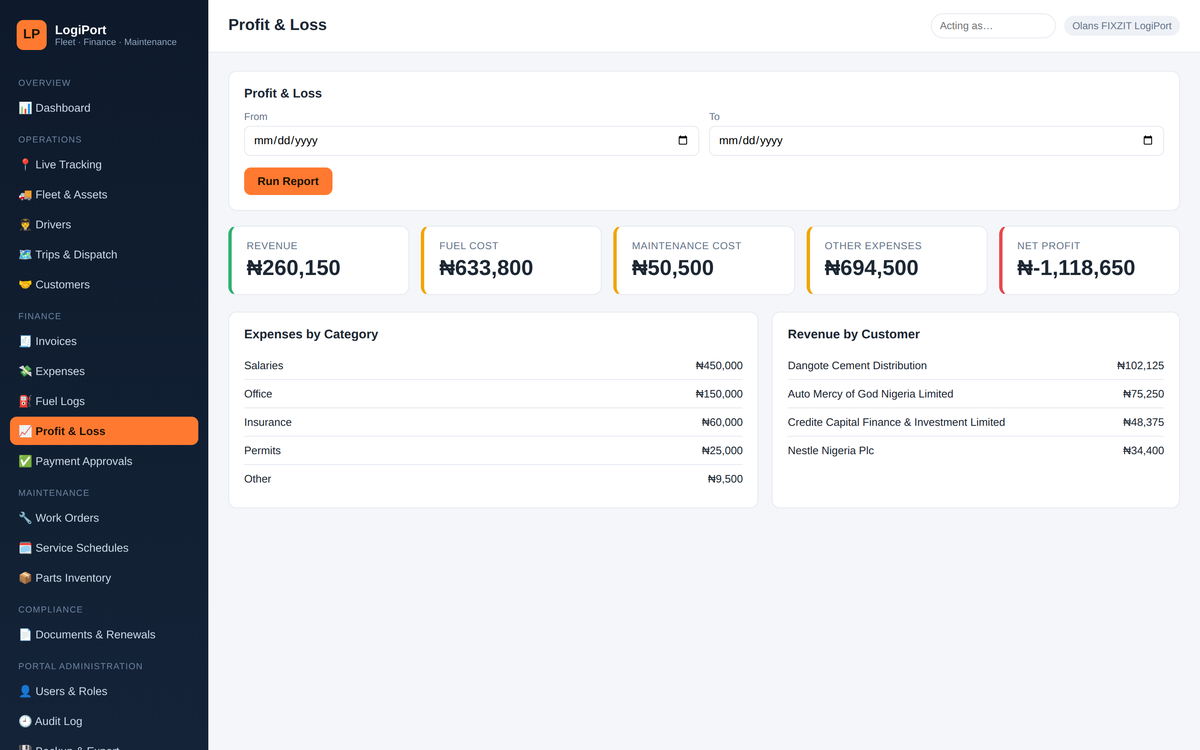
Task: Open Documents & Renewals label
Action: pyautogui.click(x=95, y=635)
